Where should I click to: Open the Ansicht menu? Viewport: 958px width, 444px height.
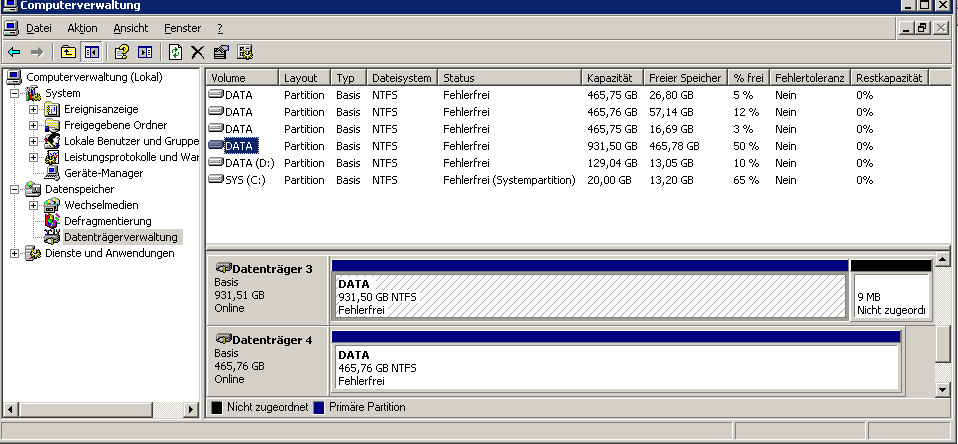(131, 28)
